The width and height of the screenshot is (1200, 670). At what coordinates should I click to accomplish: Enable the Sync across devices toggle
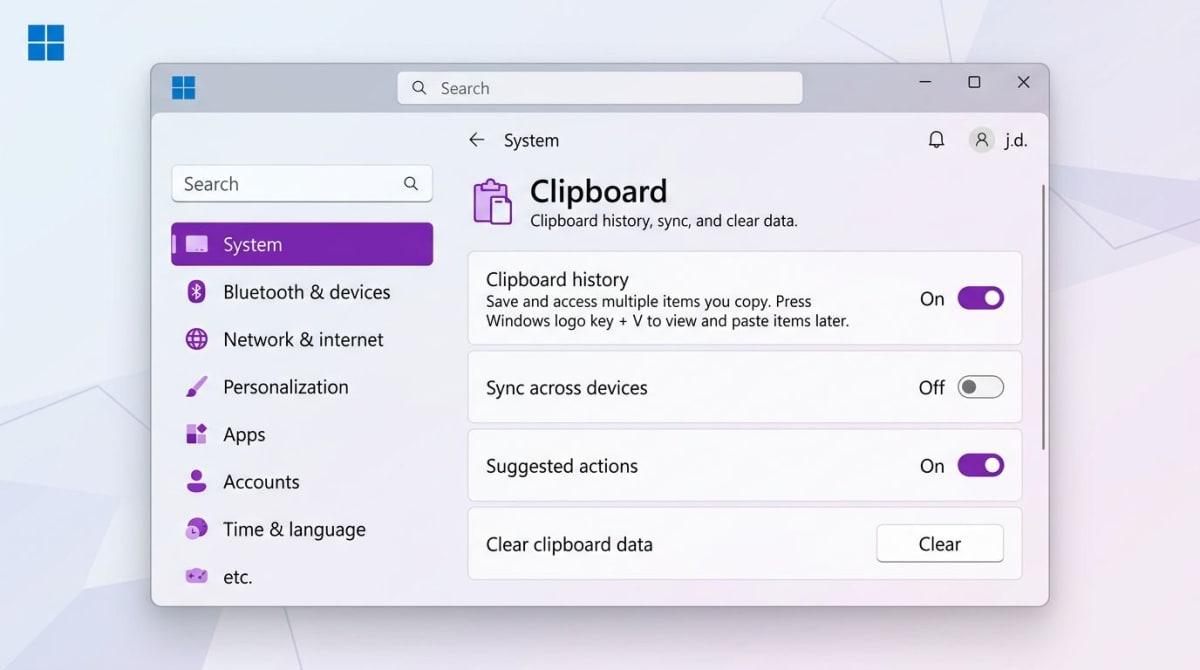click(x=980, y=387)
